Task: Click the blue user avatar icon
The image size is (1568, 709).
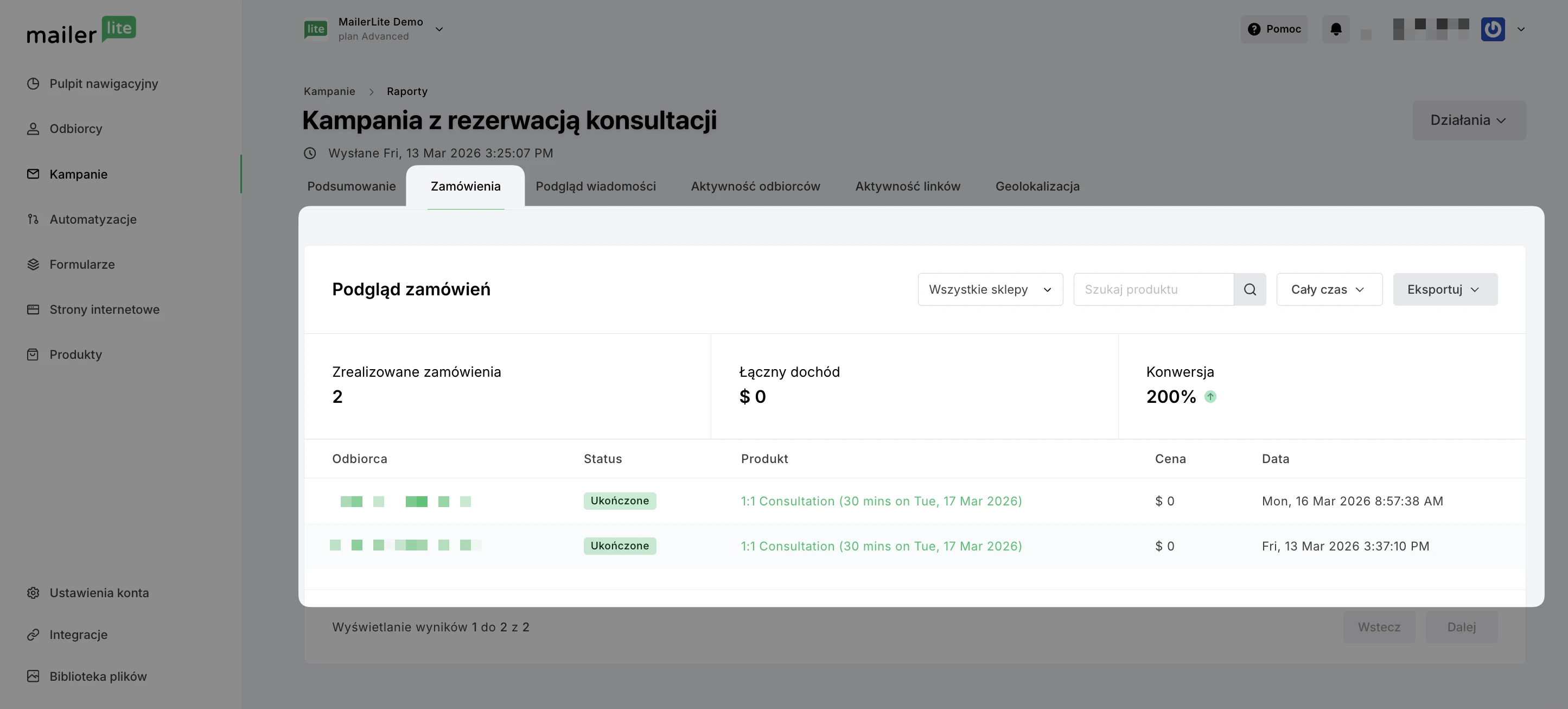Action: (x=1493, y=29)
